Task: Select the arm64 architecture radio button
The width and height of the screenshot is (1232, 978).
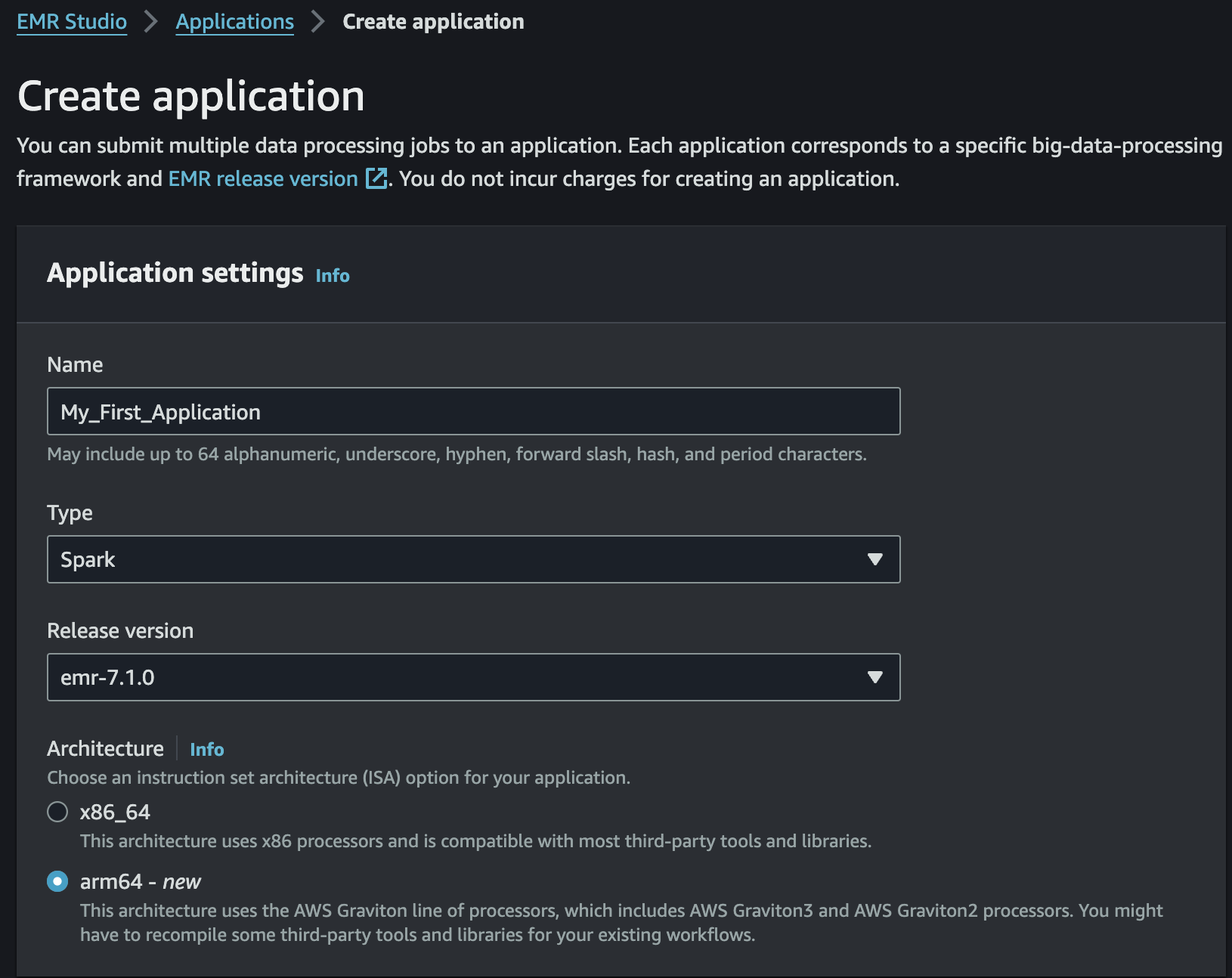Action: tap(57, 881)
